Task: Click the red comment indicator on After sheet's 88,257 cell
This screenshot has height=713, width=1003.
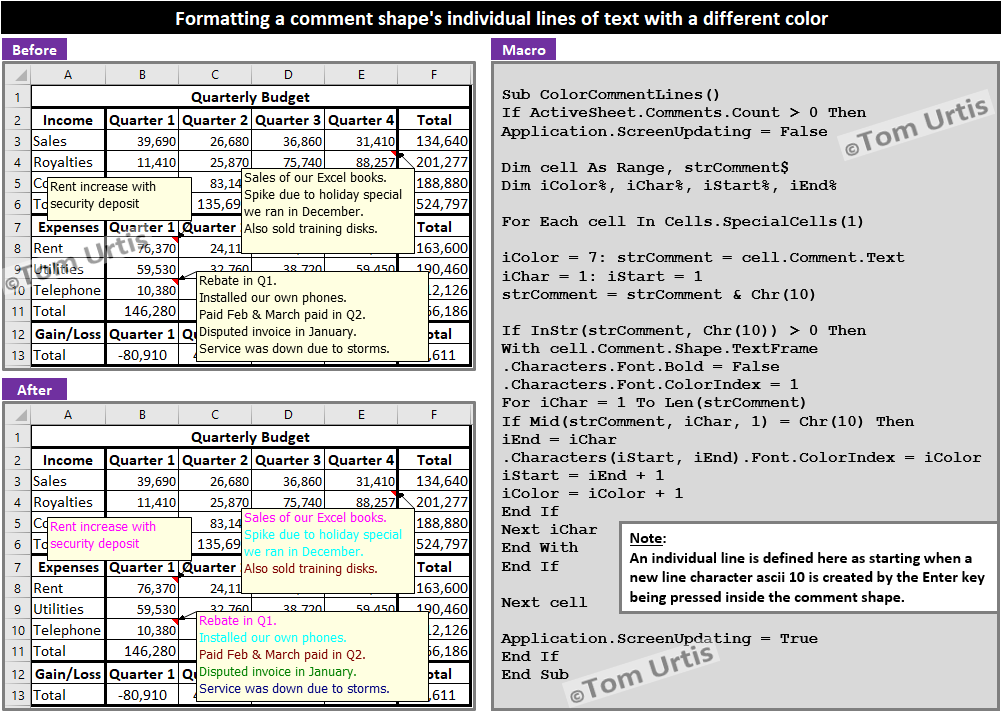Action: point(395,494)
